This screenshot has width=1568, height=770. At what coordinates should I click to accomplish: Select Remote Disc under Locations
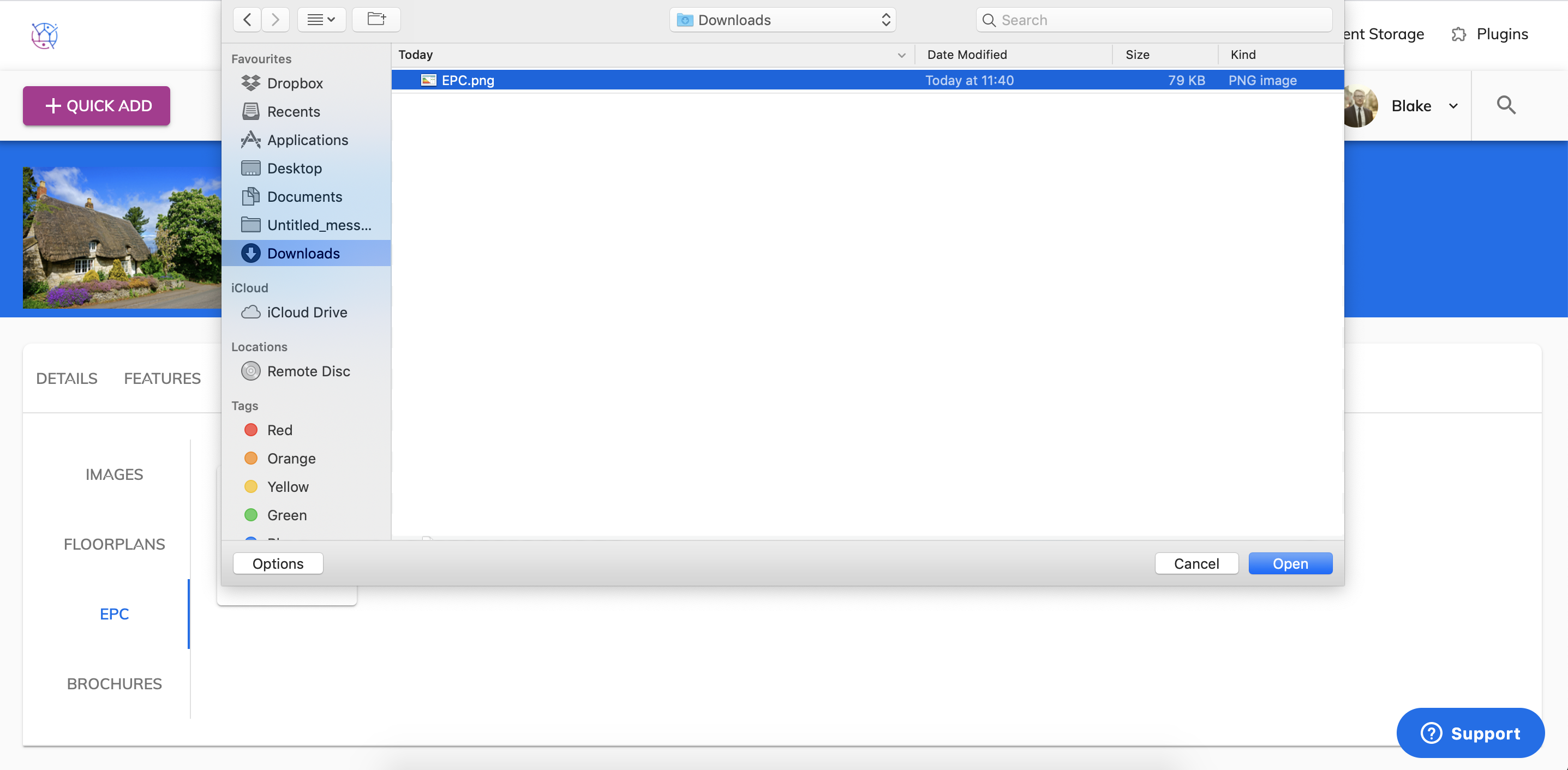308,370
